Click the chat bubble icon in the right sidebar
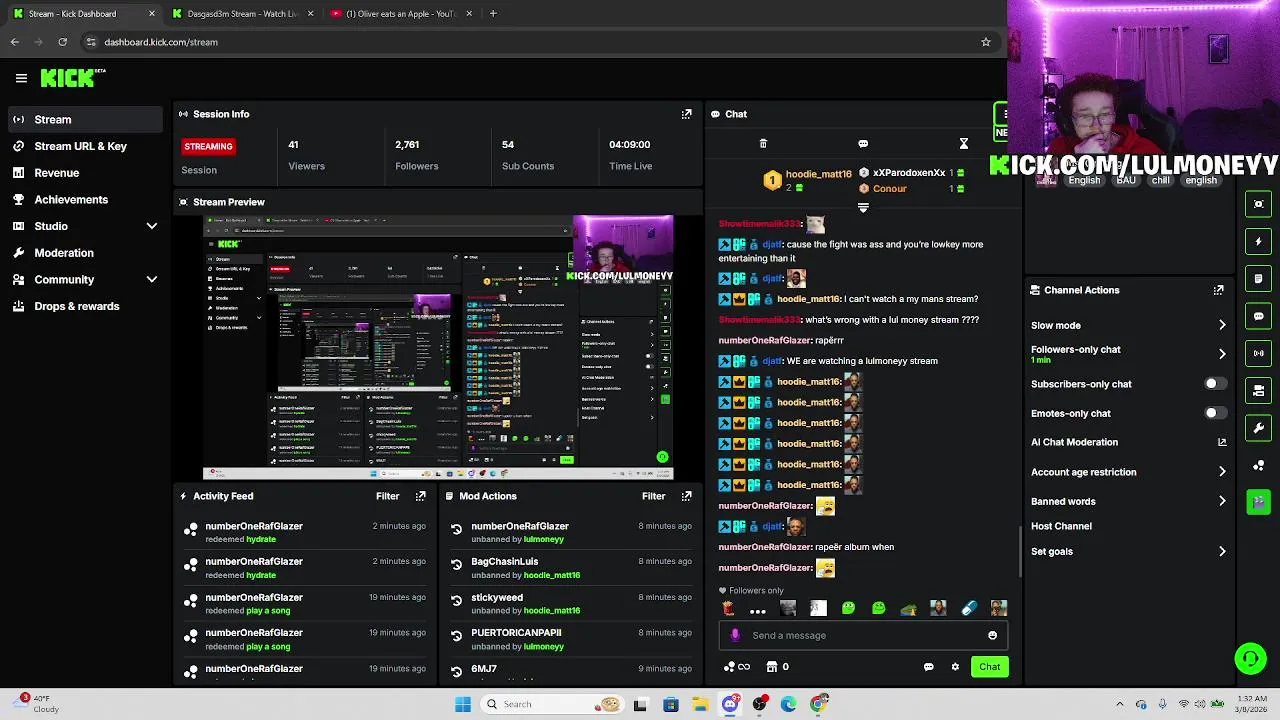Viewport: 1280px width, 720px height. pos(1259,316)
